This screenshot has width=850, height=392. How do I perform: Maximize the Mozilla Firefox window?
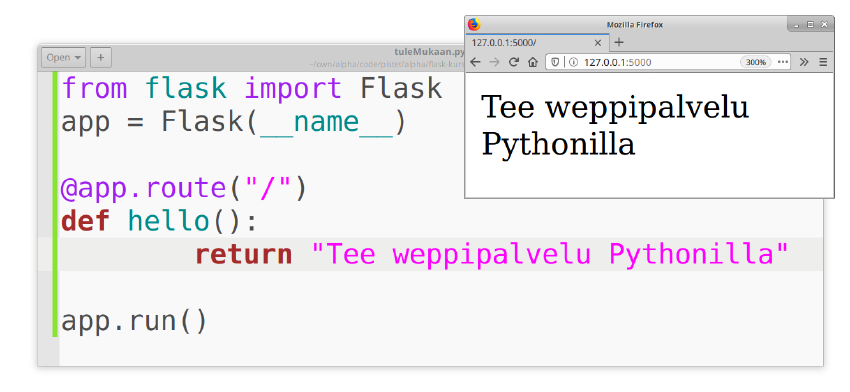pyautogui.click(x=810, y=24)
